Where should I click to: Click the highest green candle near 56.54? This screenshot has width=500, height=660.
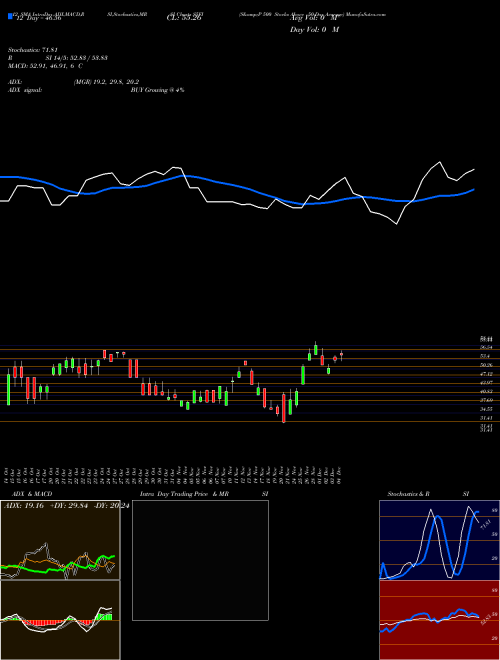coord(316,349)
